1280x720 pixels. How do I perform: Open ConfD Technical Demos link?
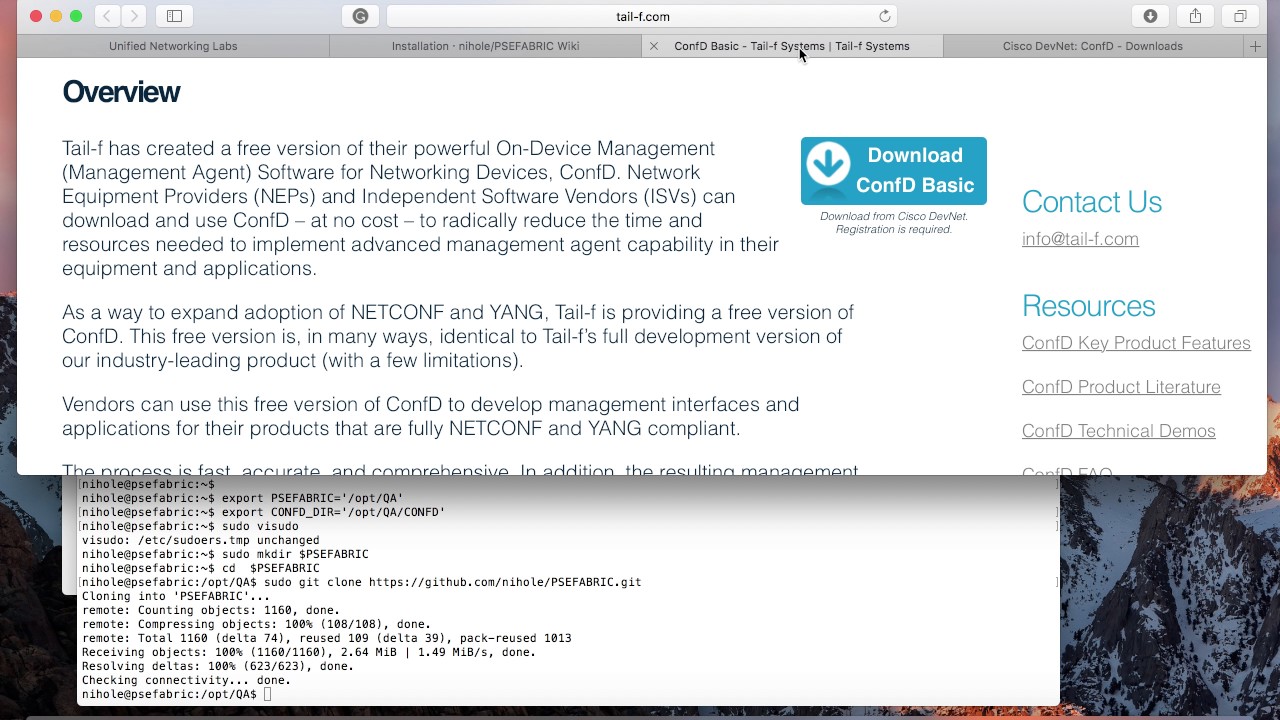click(x=1119, y=431)
